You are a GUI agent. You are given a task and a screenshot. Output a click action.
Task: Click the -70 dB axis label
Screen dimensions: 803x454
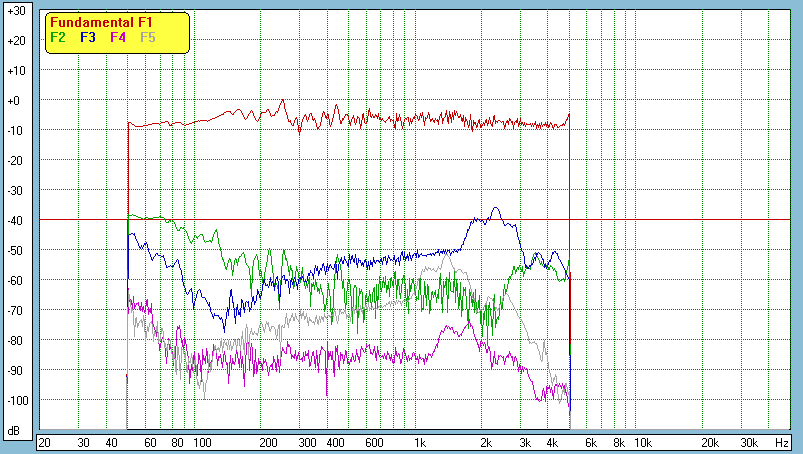coord(15,311)
